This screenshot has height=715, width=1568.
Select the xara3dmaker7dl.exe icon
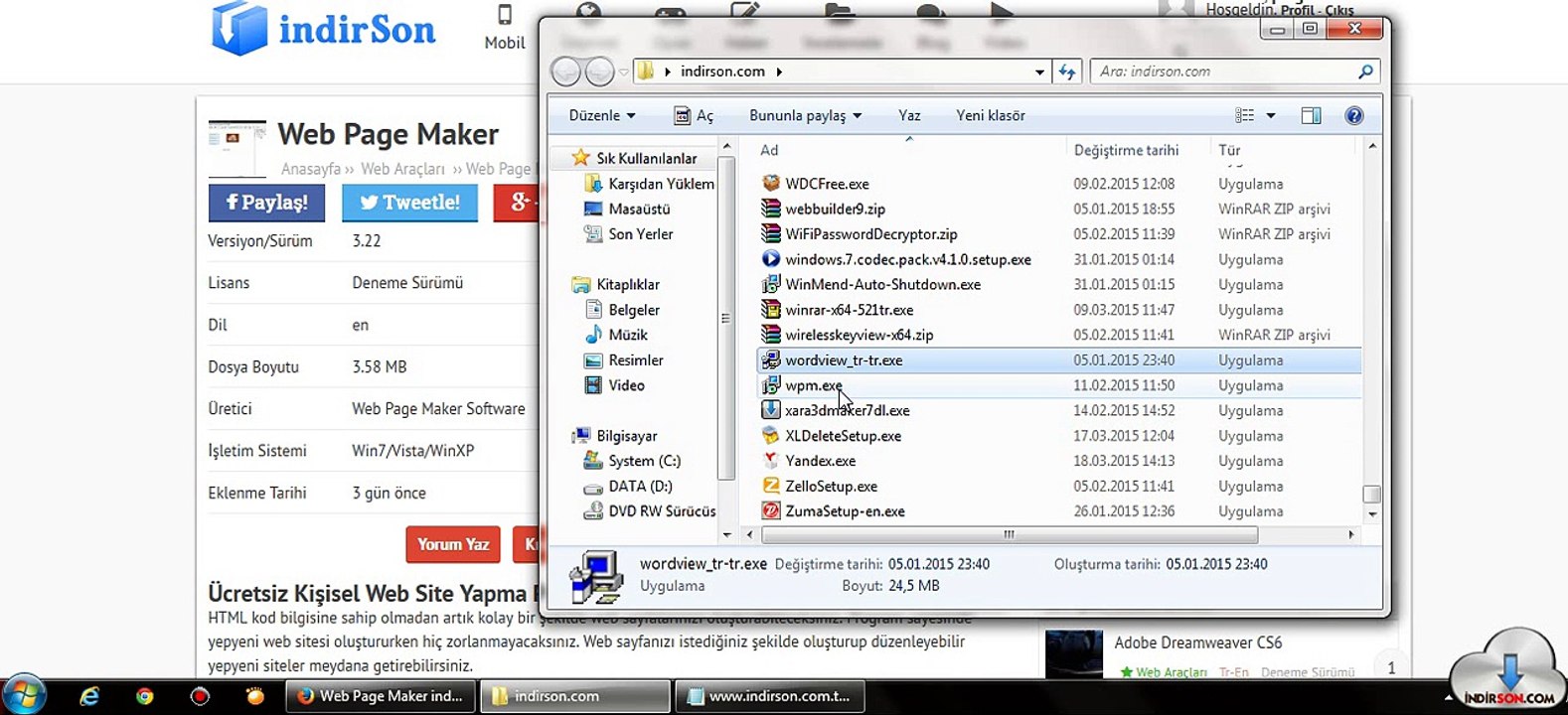click(770, 410)
